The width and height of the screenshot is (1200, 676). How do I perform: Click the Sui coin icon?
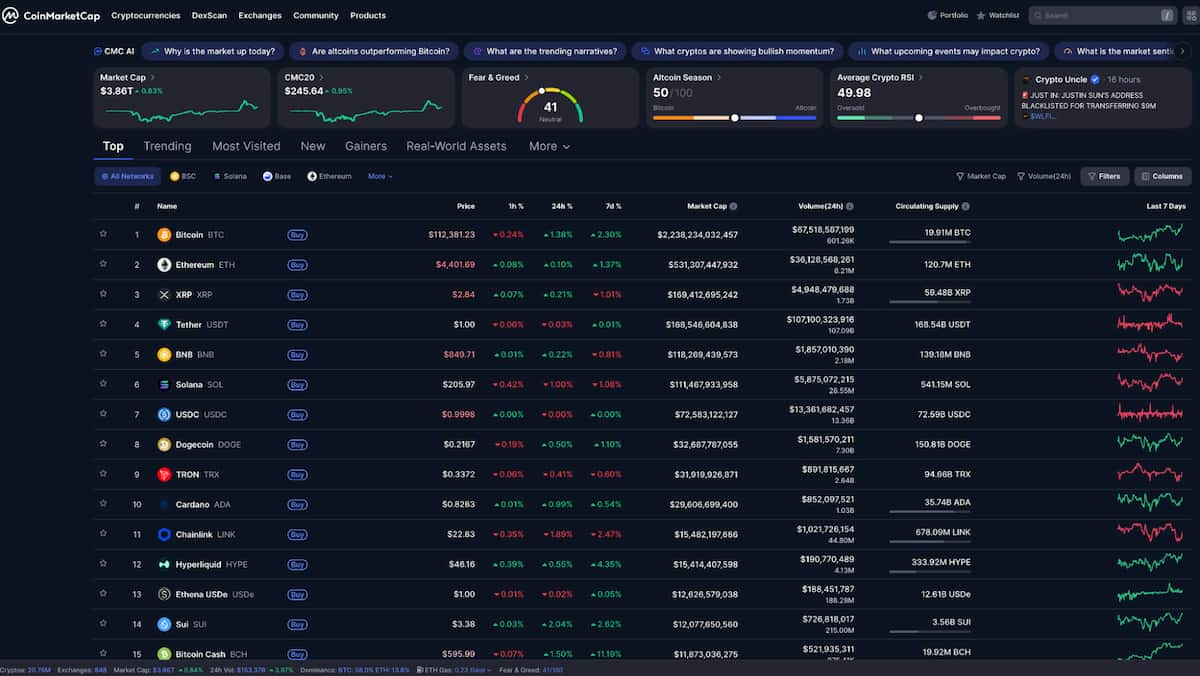click(x=164, y=624)
